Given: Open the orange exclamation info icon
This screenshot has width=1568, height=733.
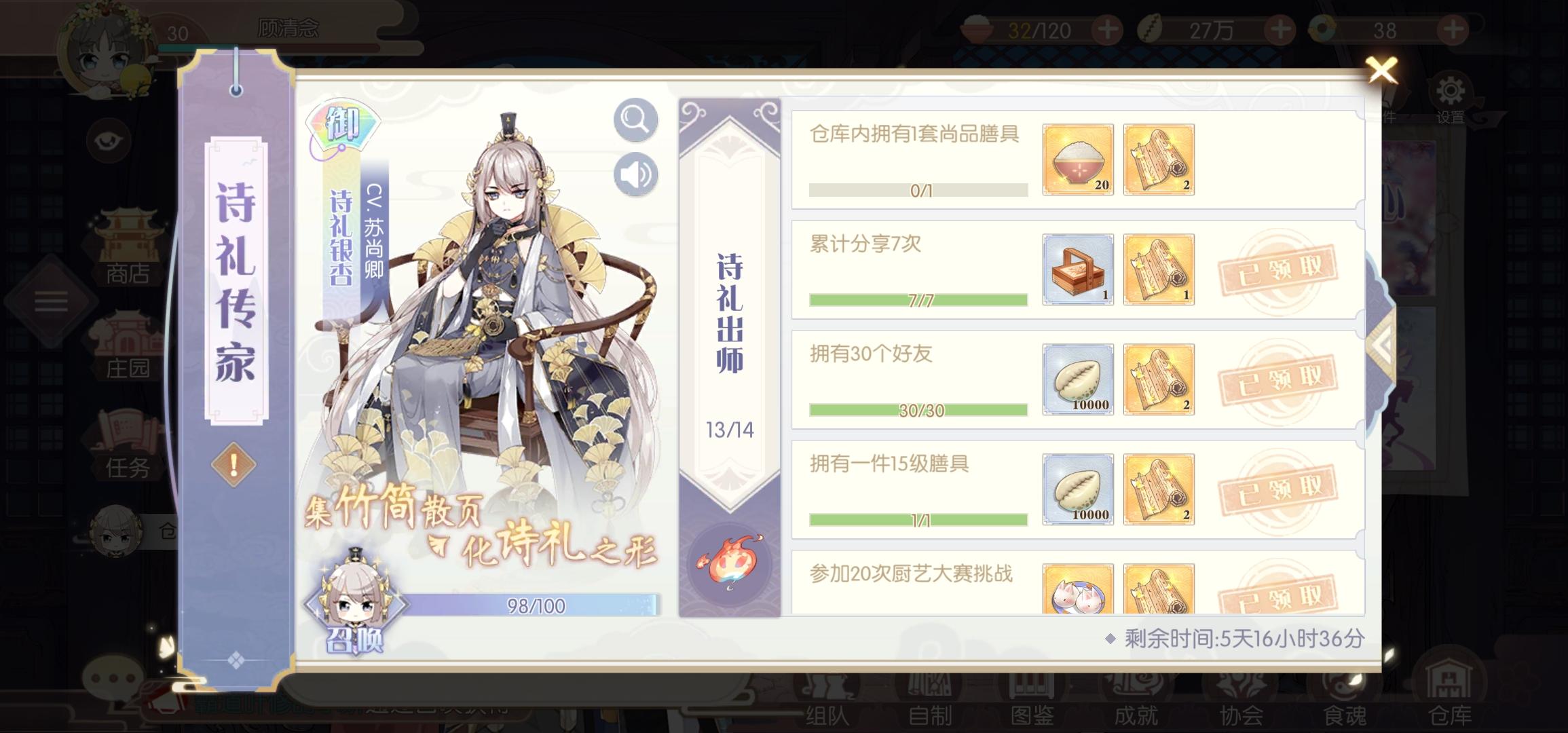Looking at the screenshot, I should coord(234,465).
